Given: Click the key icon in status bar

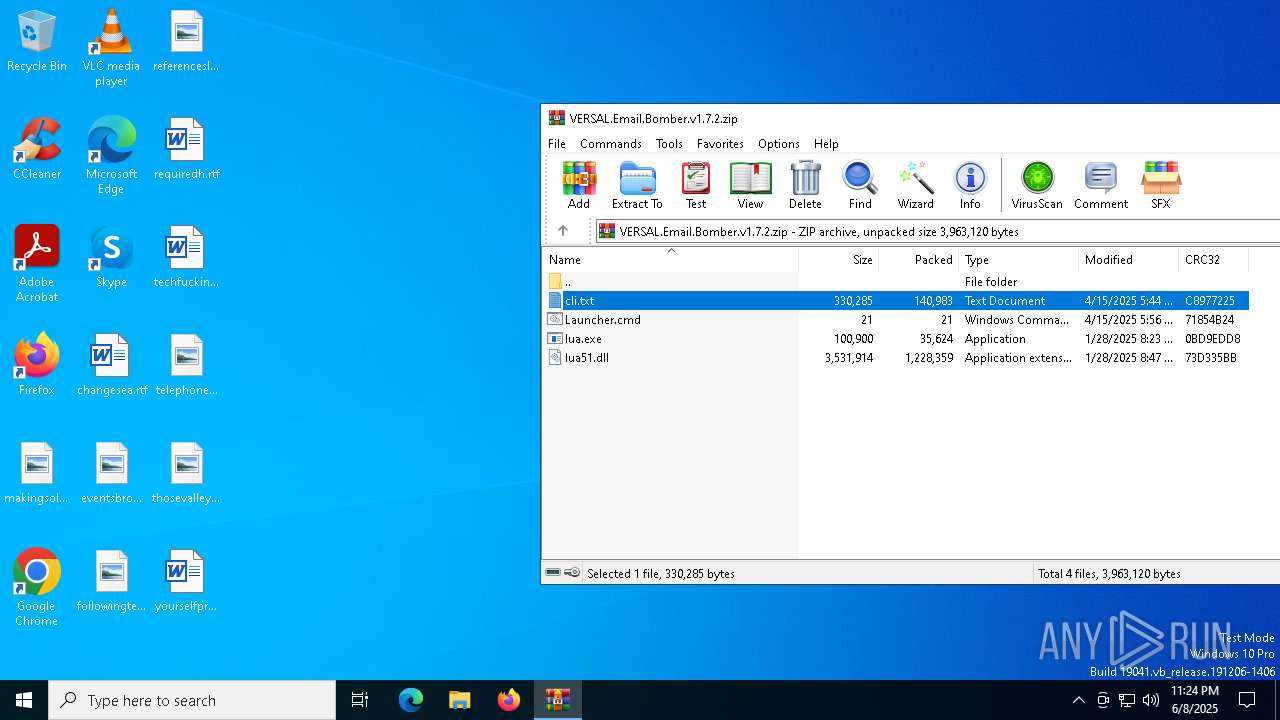Looking at the screenshot, I should click(x=572, y=573).
